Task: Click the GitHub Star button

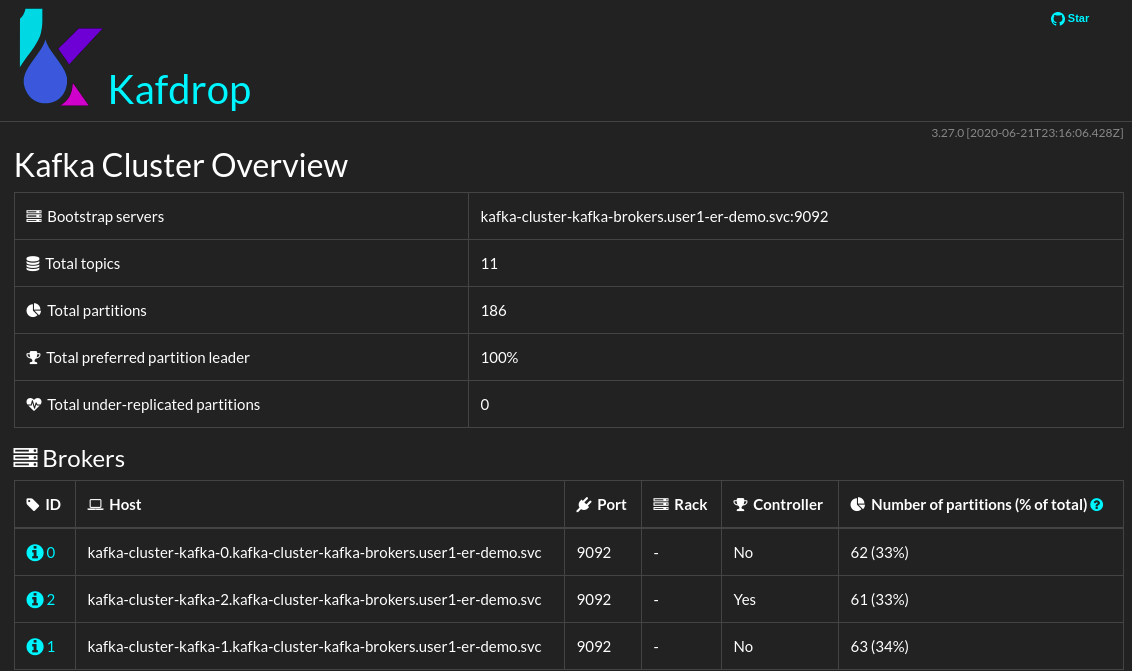Action: coord(1070,19)
